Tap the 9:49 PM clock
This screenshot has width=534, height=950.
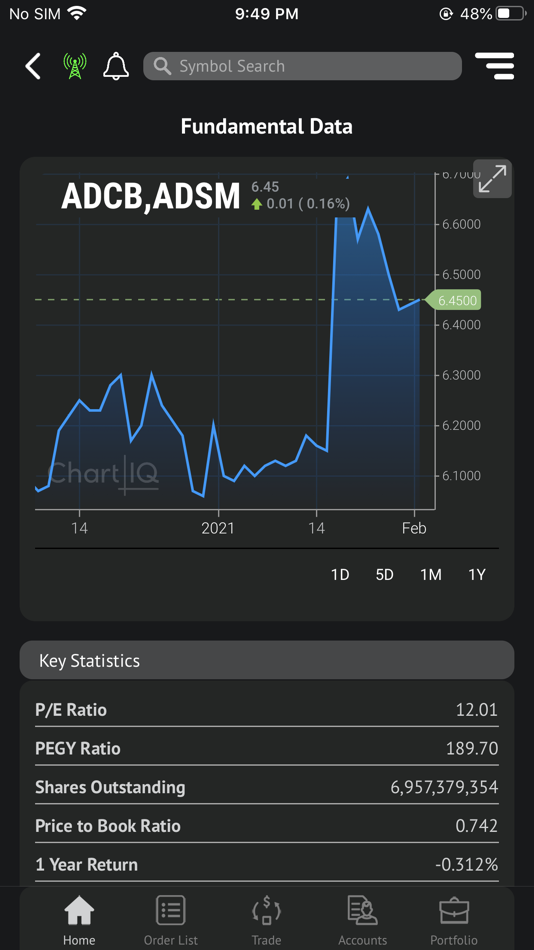click(x=267, y=13)
